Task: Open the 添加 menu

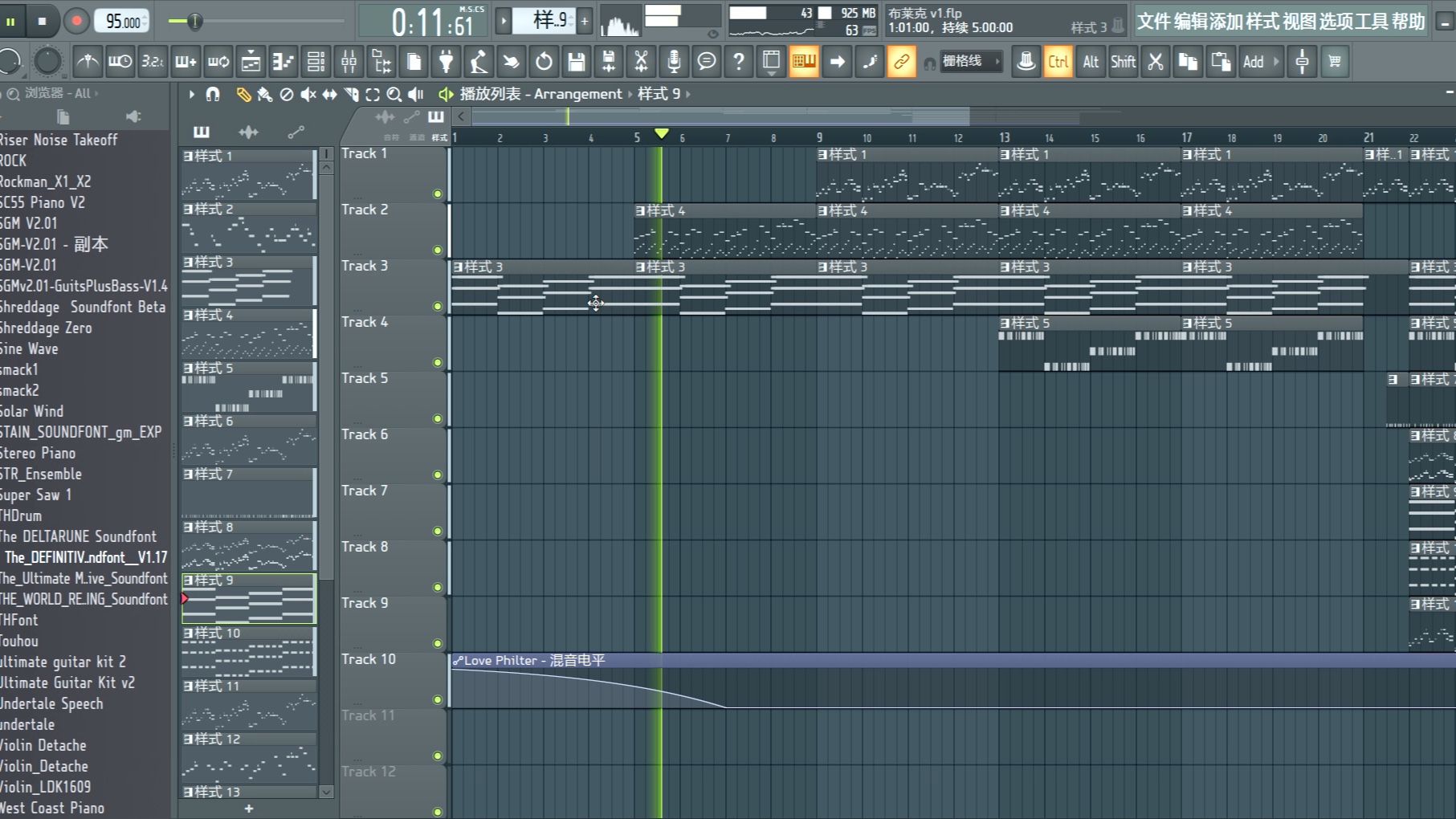Action: click(x=1226, y=21)
